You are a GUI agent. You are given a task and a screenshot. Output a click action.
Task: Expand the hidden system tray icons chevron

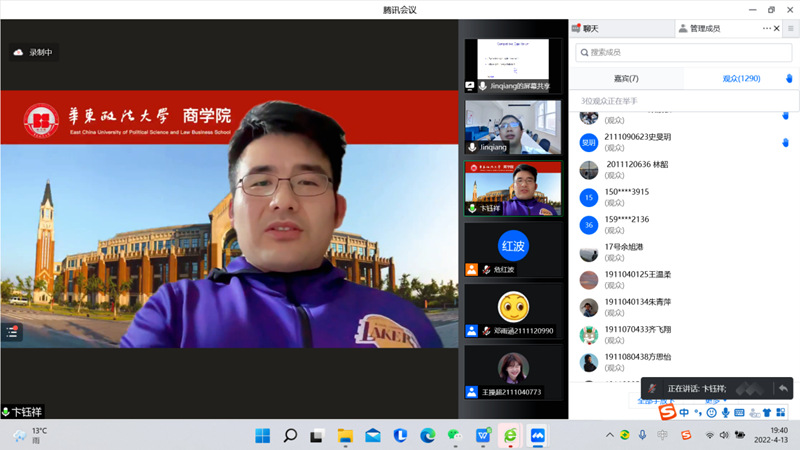point(609,436)
